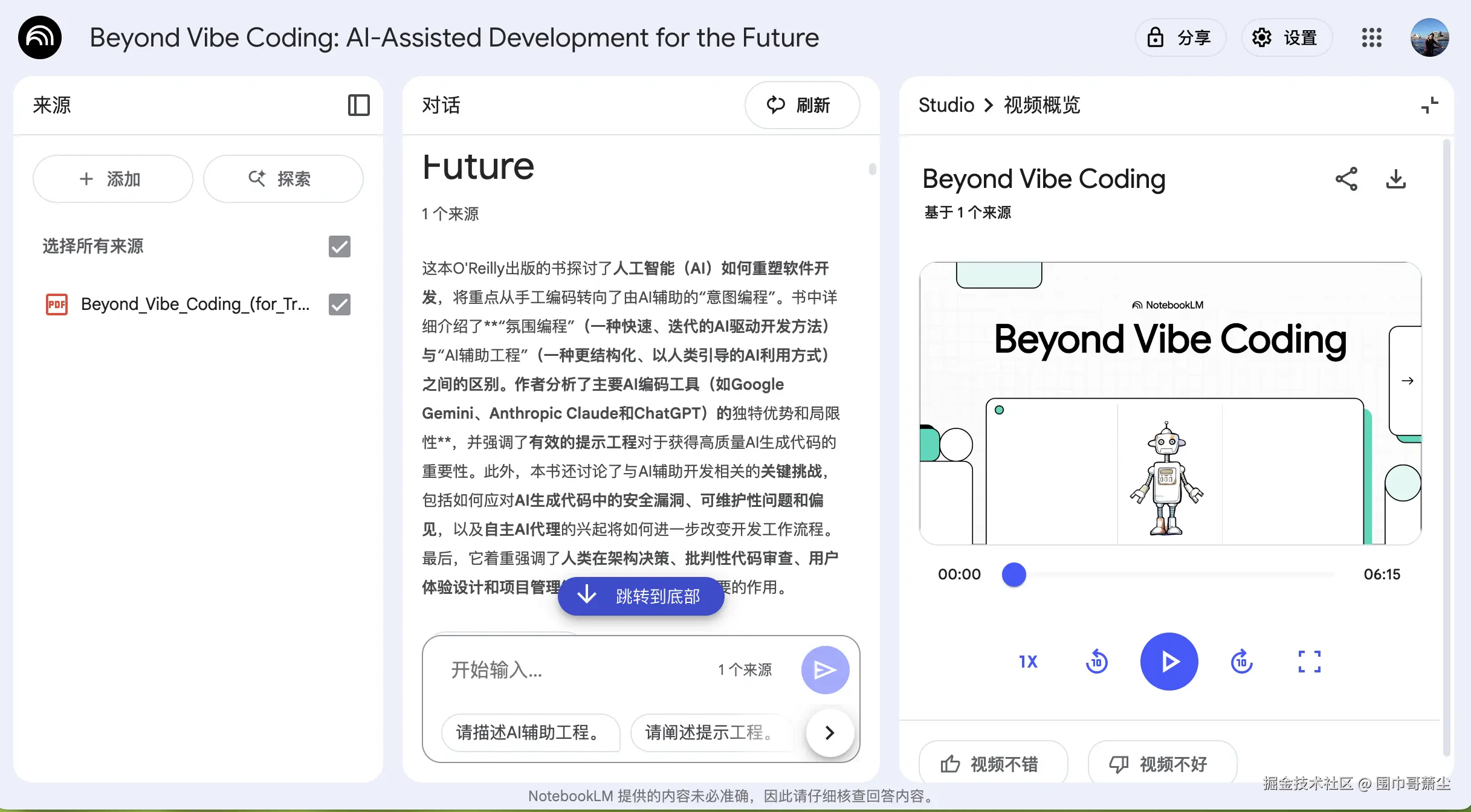Show next suggestion chips arrow
Image resolution: width=1471 pixels, height=812 pixels.
coord(830,732)
